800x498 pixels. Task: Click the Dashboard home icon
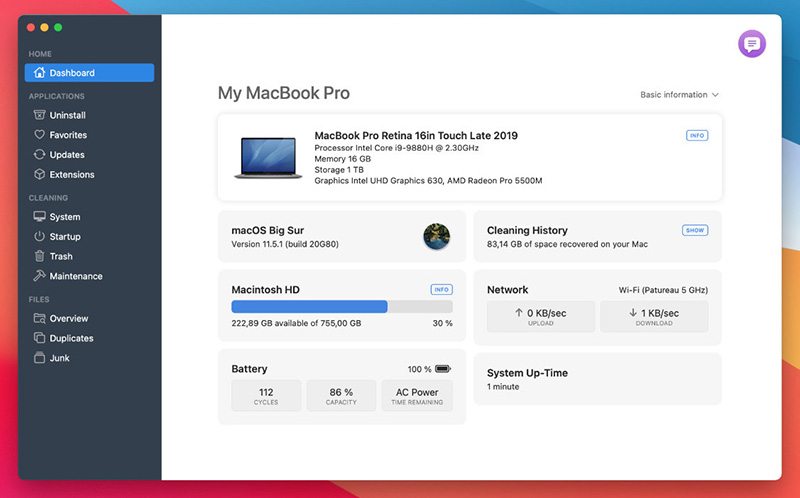click(39, 72)
